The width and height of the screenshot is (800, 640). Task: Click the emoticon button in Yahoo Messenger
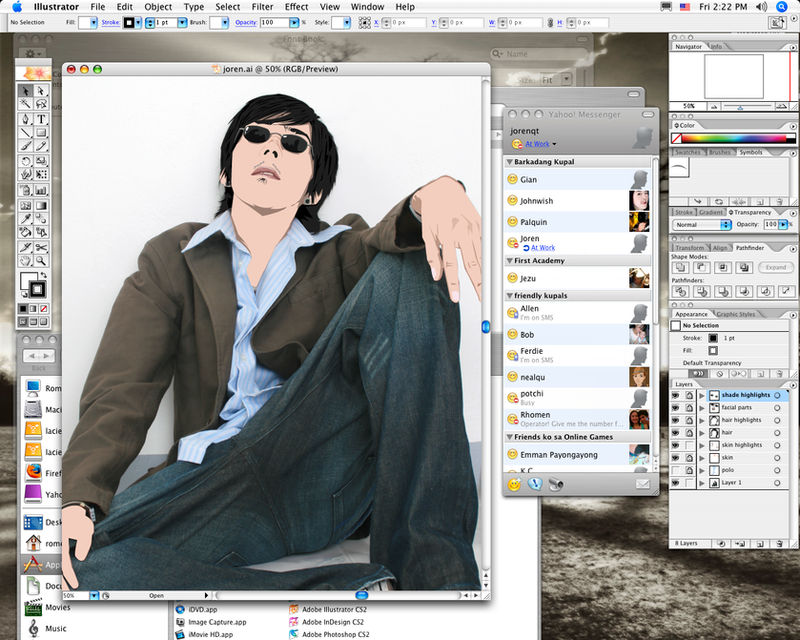point(514,484)
